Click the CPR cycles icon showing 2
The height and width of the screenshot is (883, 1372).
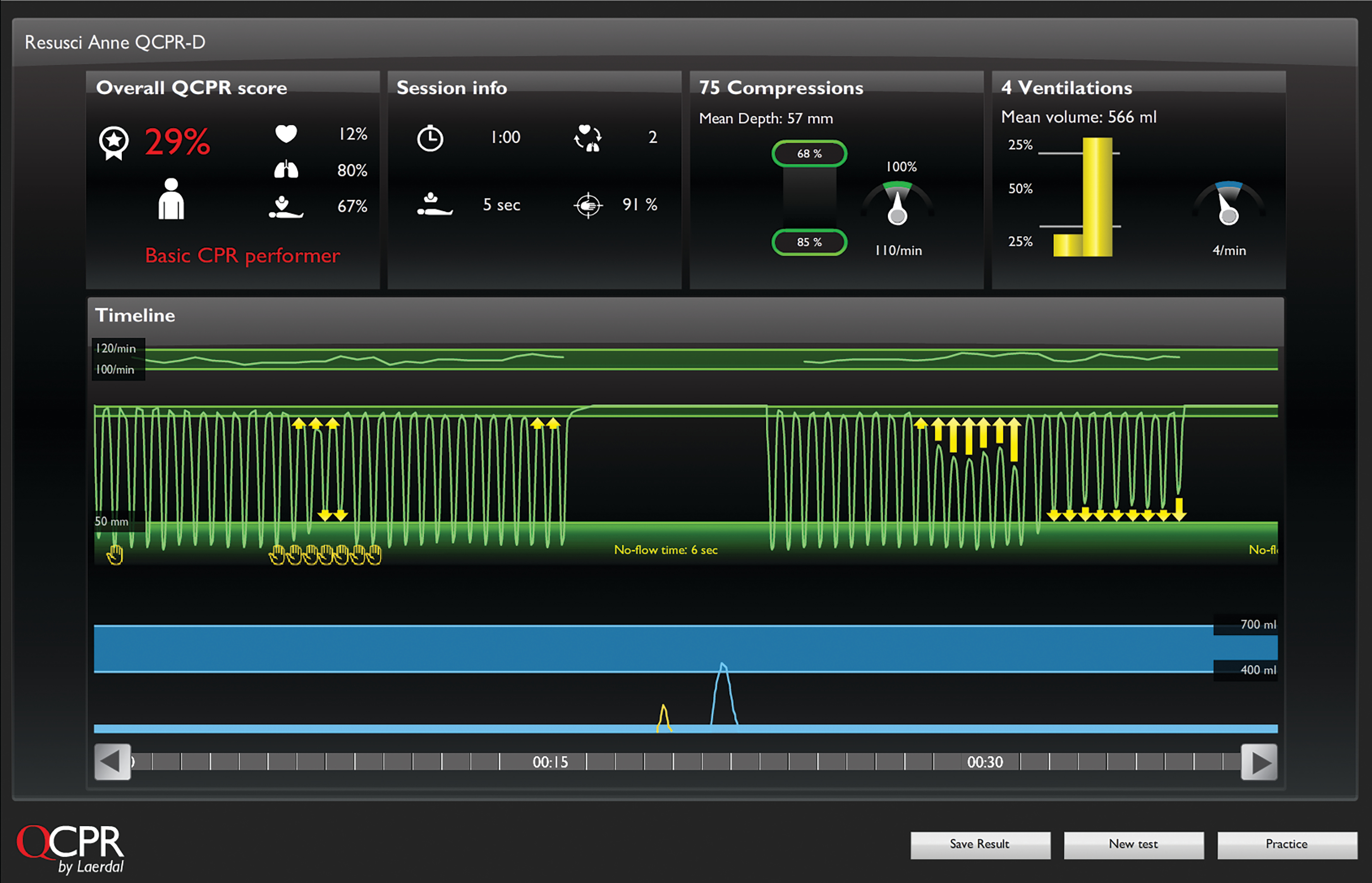[x=588, y=138]
